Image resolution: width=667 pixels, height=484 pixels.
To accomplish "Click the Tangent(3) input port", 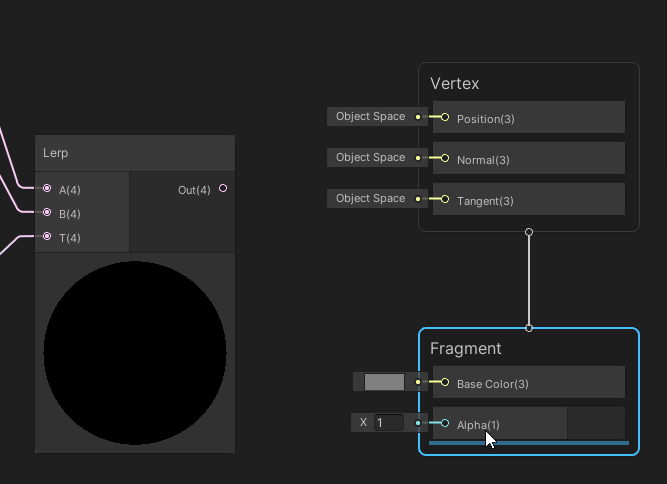I will point(445,199).
